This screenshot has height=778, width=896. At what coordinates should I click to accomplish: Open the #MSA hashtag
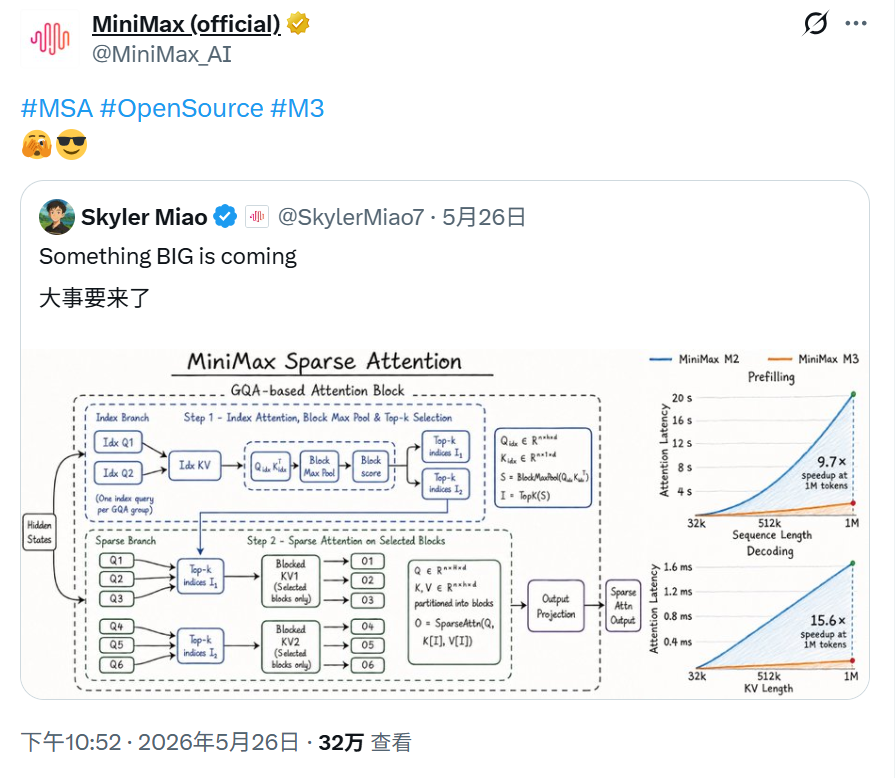tap(57, 108)
